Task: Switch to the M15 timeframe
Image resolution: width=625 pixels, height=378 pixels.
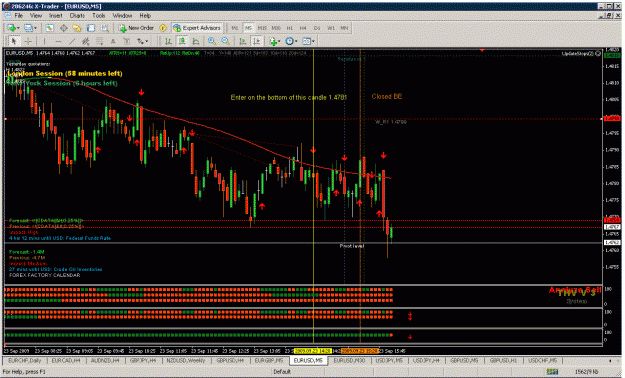Action: click(x=262, y=28)
